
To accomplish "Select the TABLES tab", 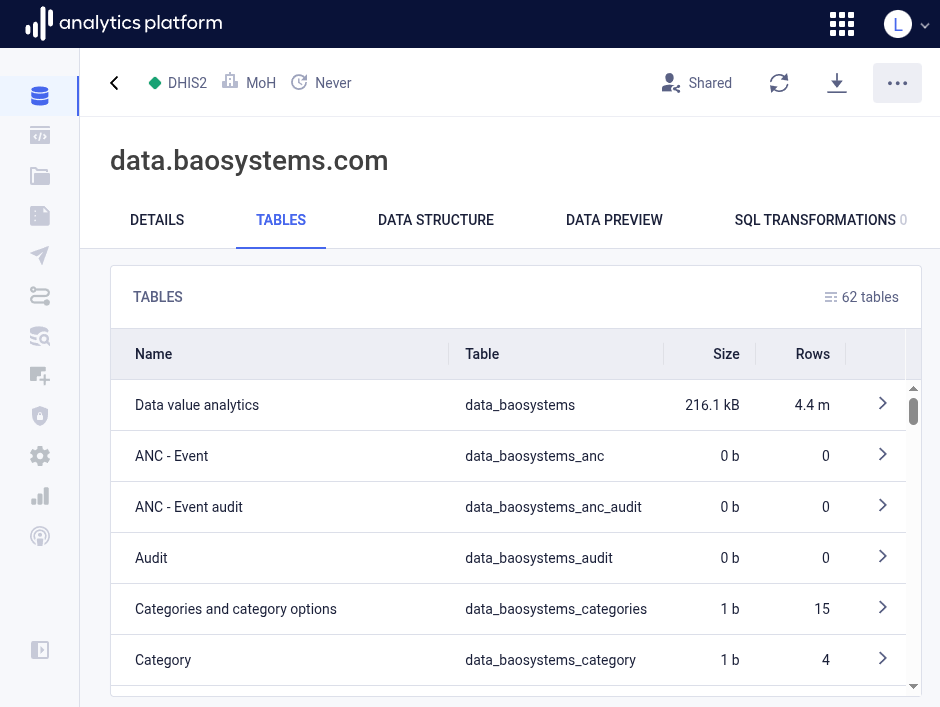I will pos(281,220).
